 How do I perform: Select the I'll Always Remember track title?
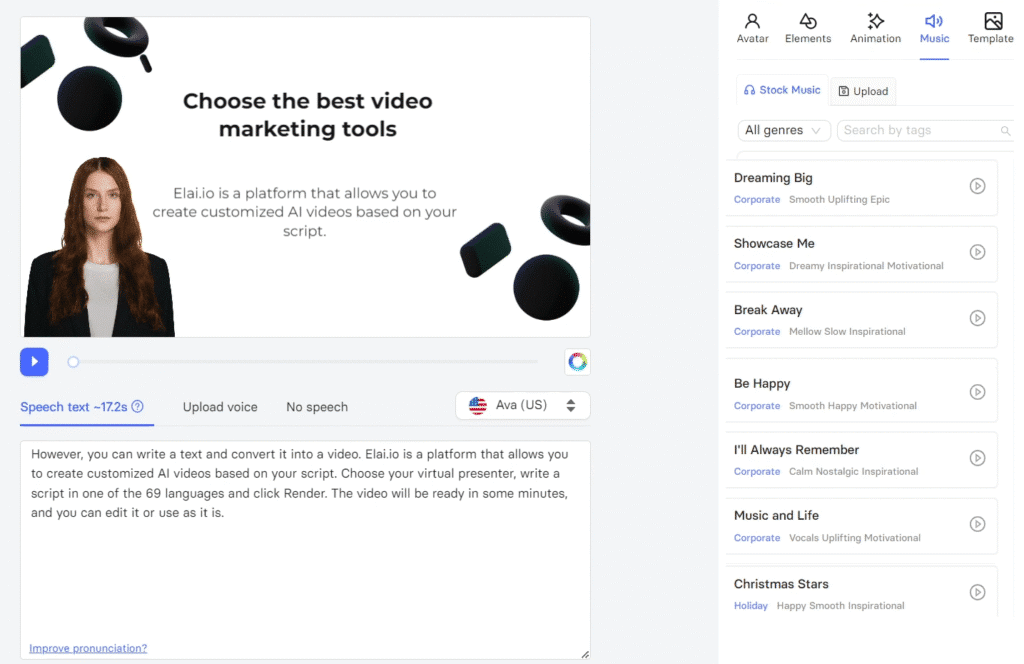pyautogui.click(x=796, y=450)
